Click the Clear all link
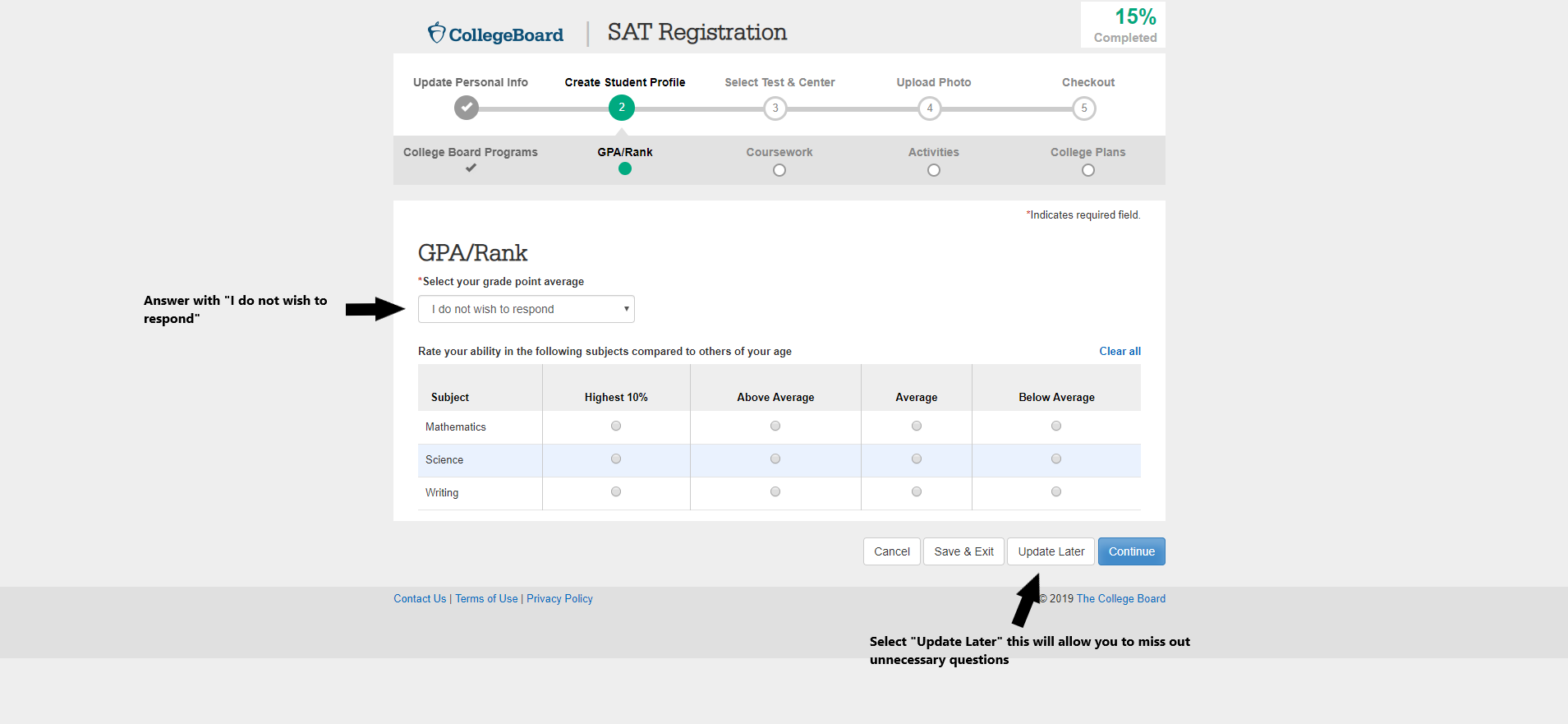1568x724 pixels. point(1120,351)
